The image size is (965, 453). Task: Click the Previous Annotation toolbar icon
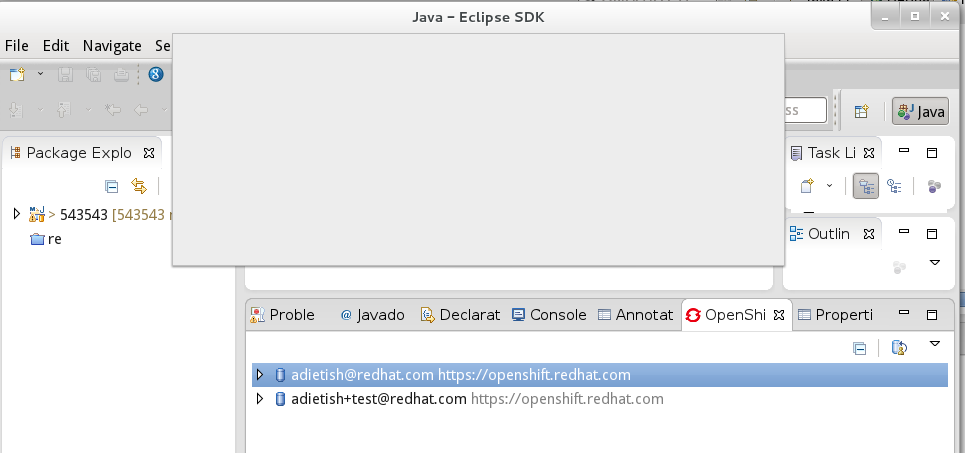click(x=64, y=110)
